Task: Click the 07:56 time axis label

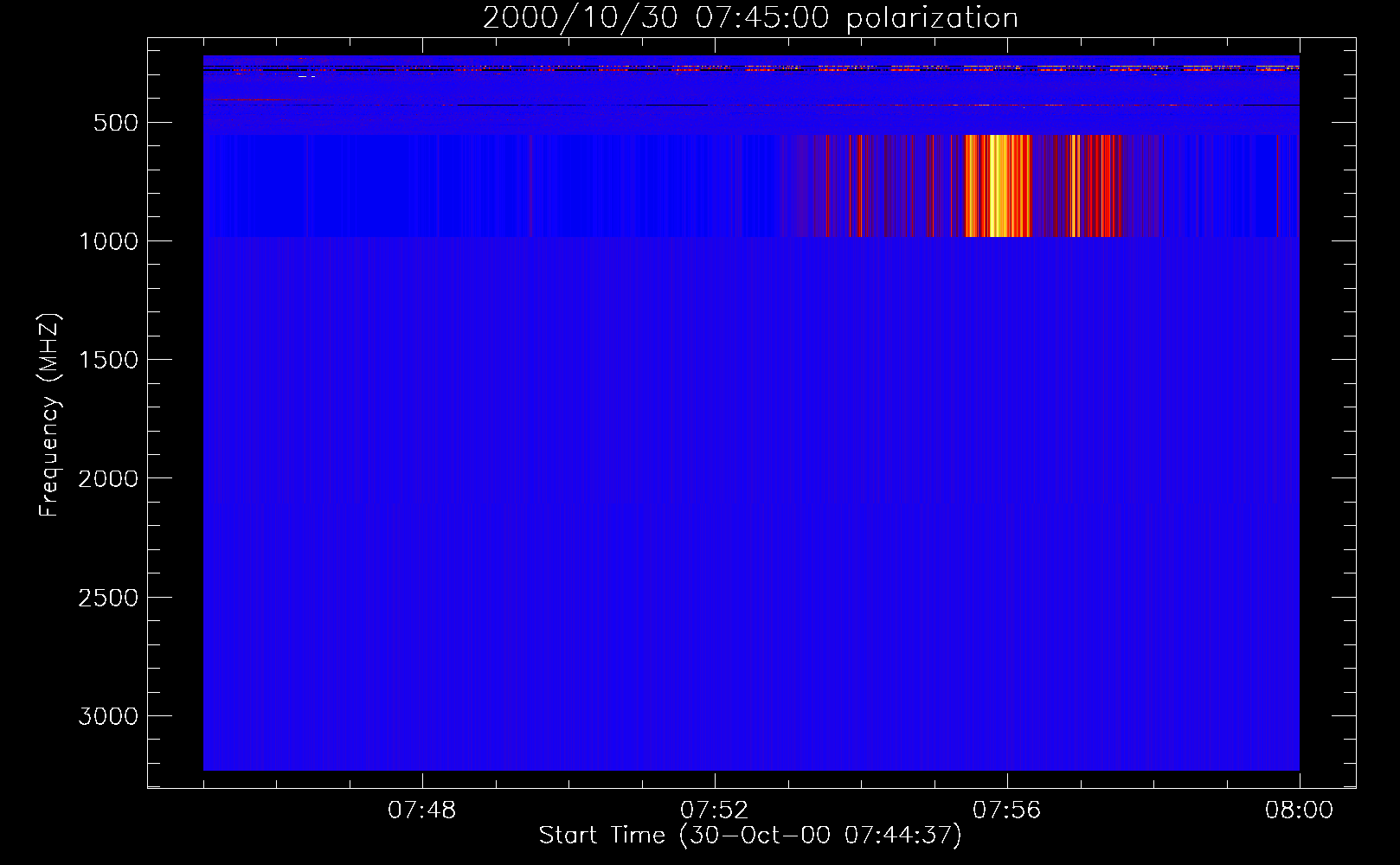Action: [x=1007, y=811]
